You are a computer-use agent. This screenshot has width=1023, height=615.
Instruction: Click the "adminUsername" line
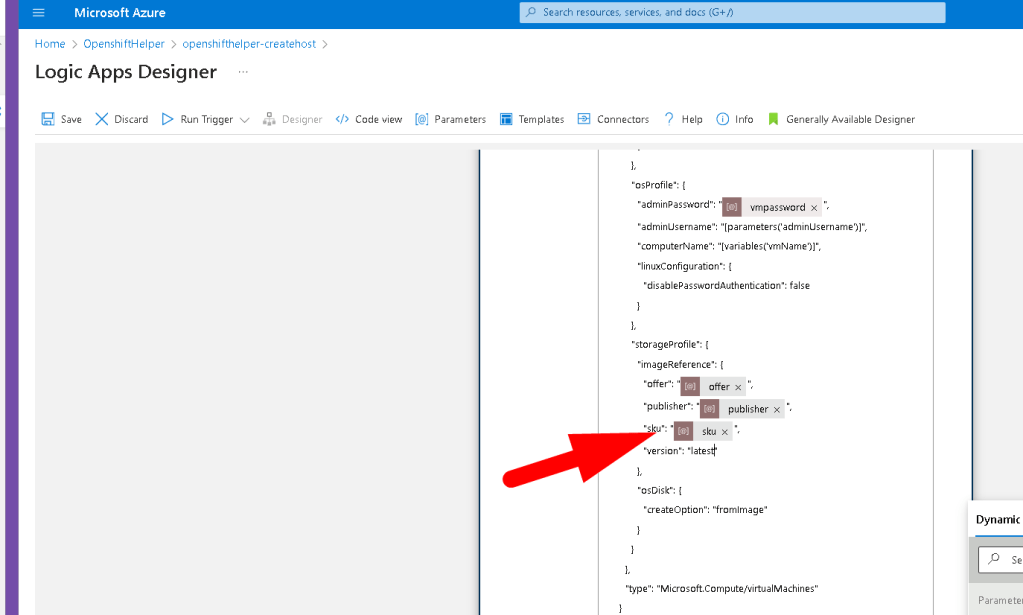click(x=752, y=226)
